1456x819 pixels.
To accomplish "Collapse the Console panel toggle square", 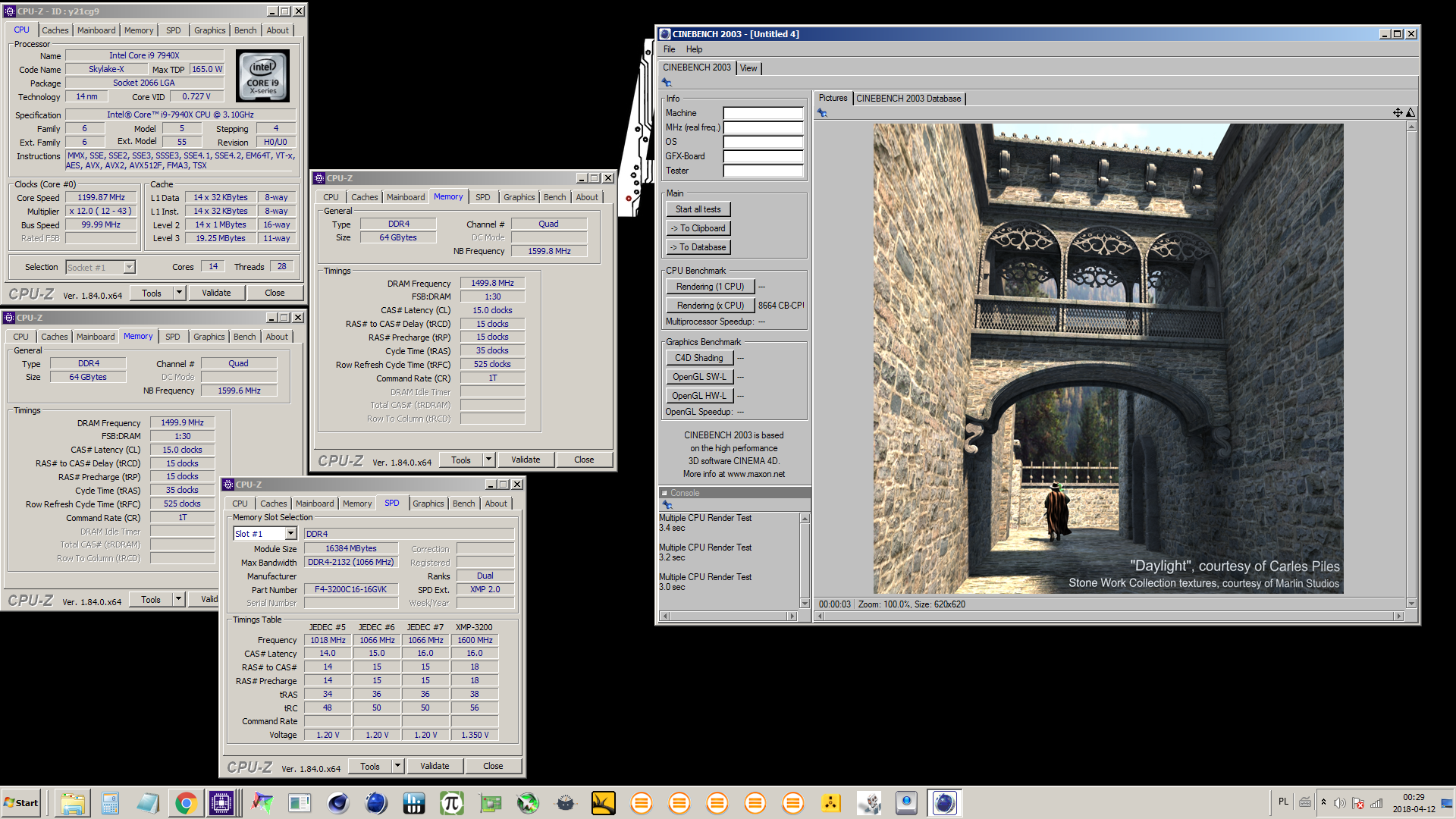I will (664, 493).
